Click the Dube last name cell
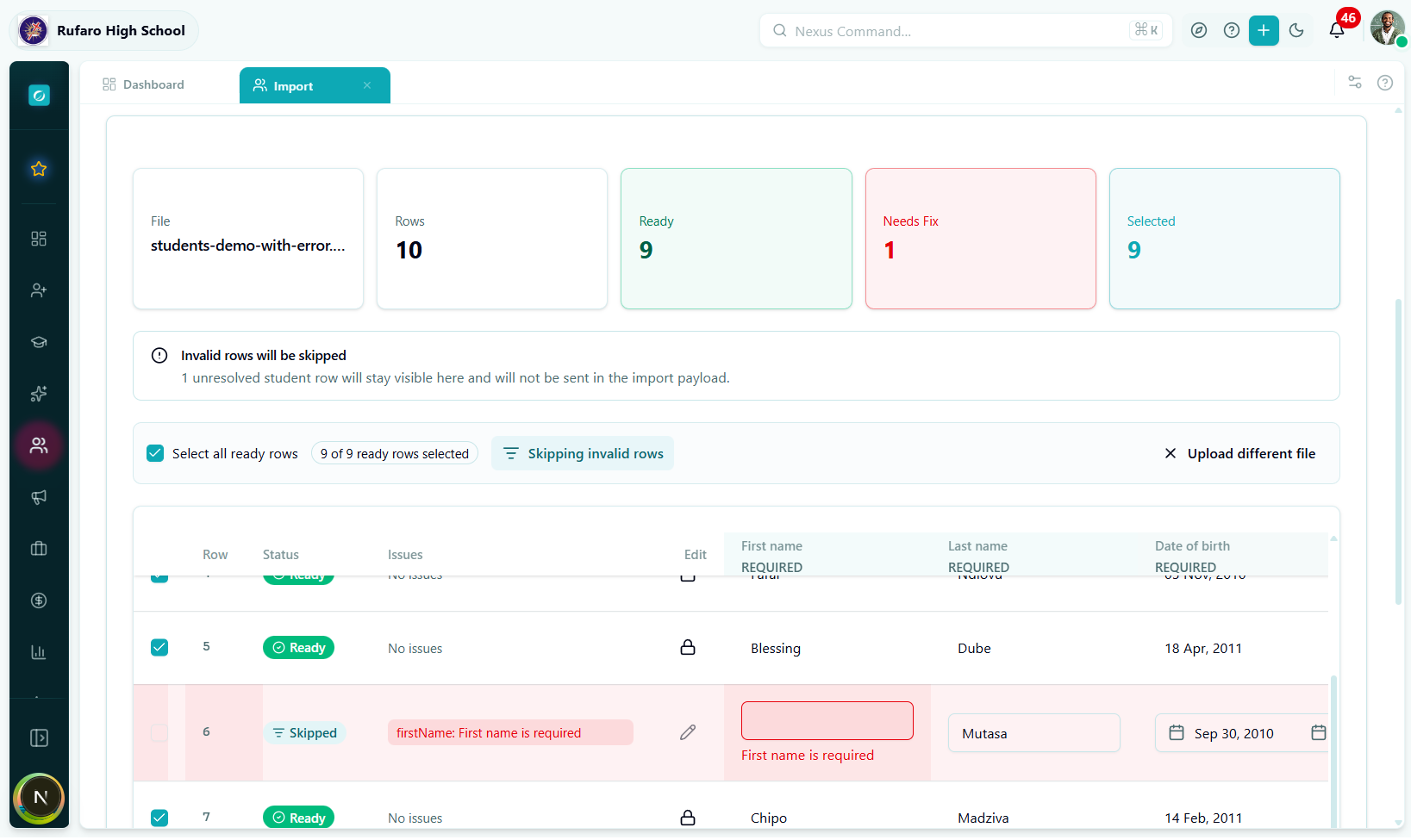The width and height of the screenshot is (1411, 840). (x=974, y=648)
